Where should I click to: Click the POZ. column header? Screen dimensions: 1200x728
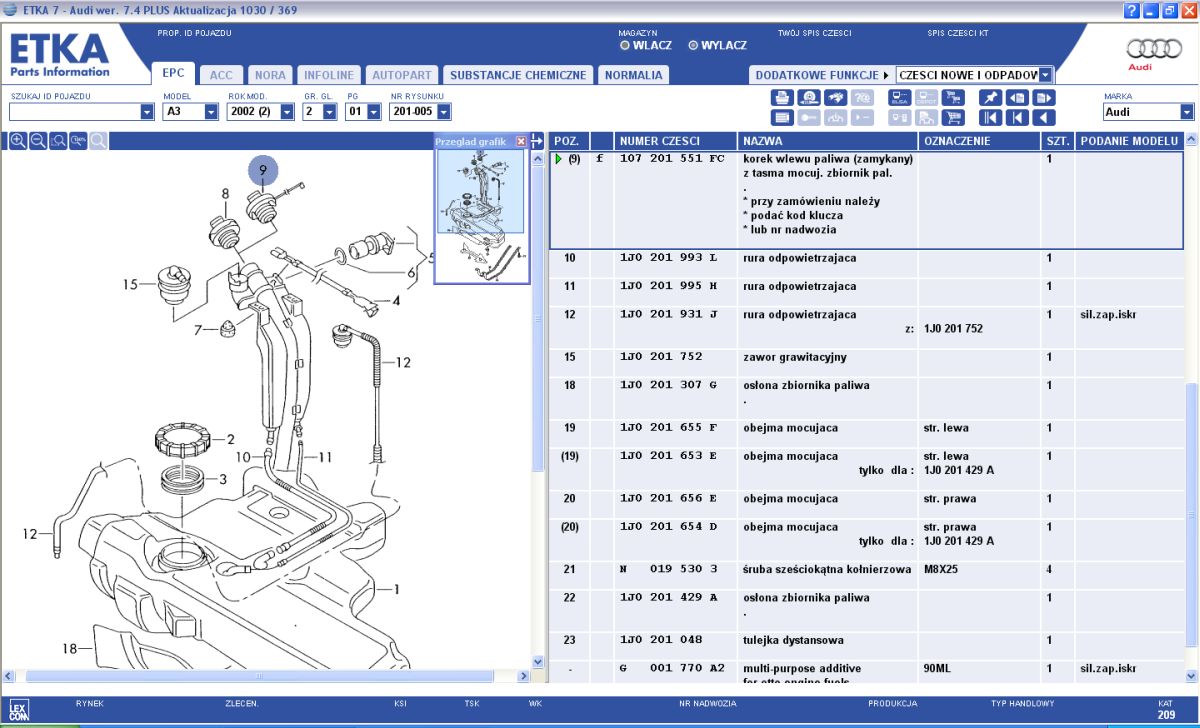click(x=569, y=141)
